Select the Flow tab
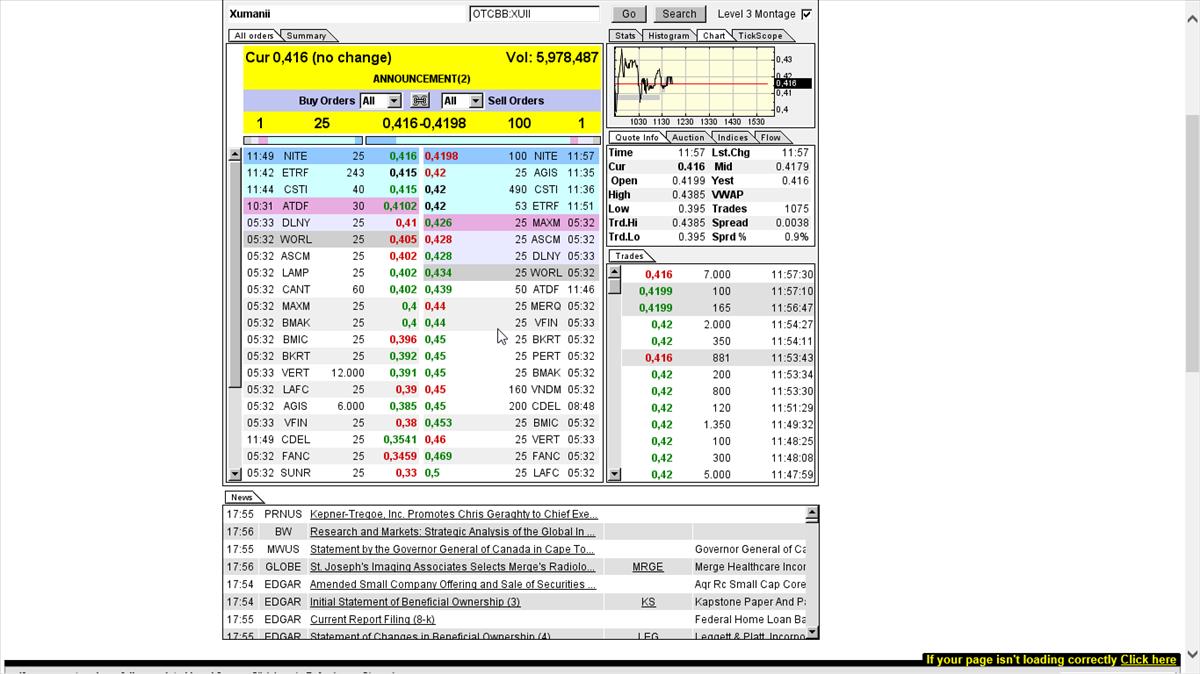 770,137
